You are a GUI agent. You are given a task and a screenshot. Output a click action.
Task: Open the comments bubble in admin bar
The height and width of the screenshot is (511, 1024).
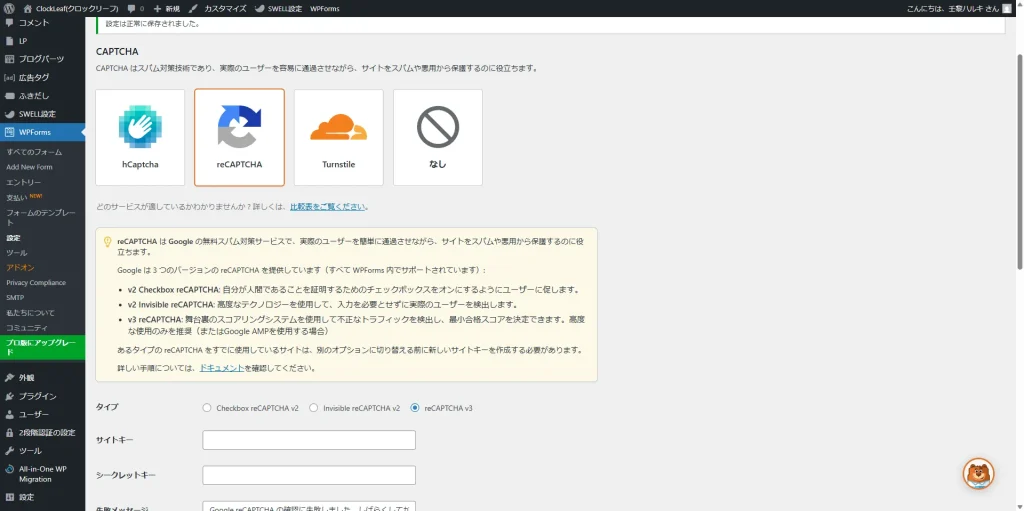pyautogui.click(x=135, y=8)
